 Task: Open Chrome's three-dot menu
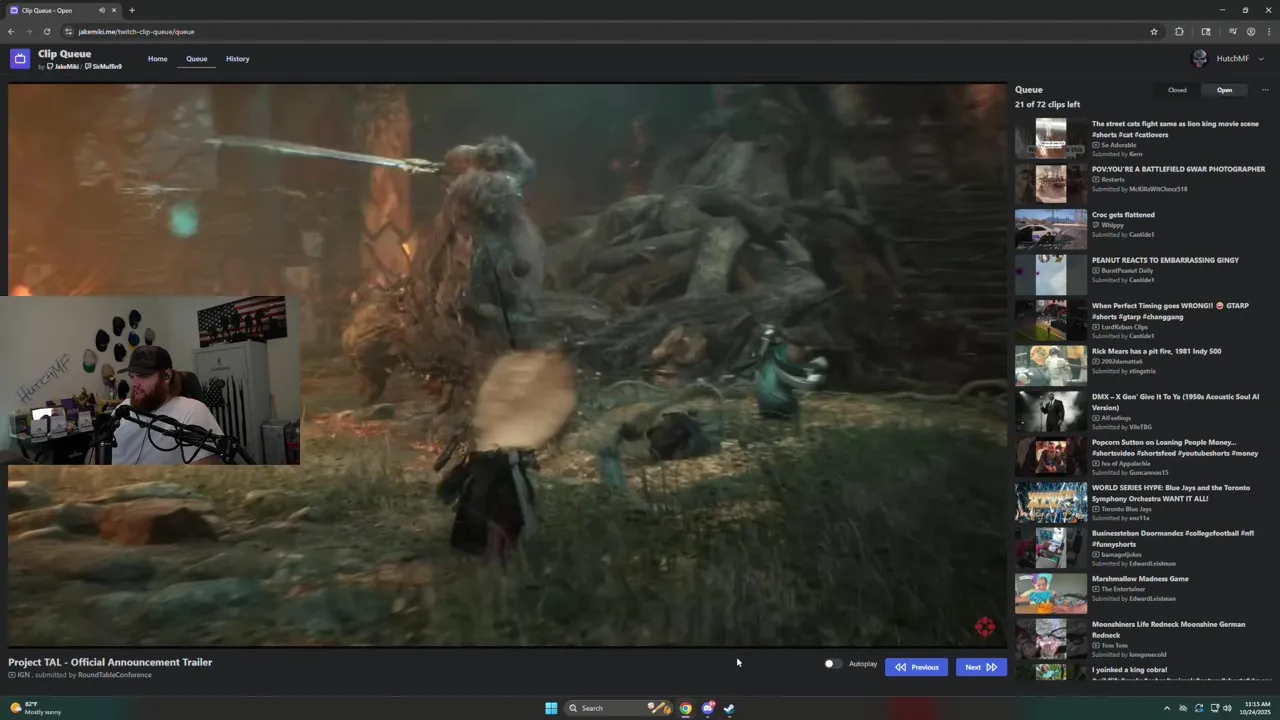coord(1267,31)
